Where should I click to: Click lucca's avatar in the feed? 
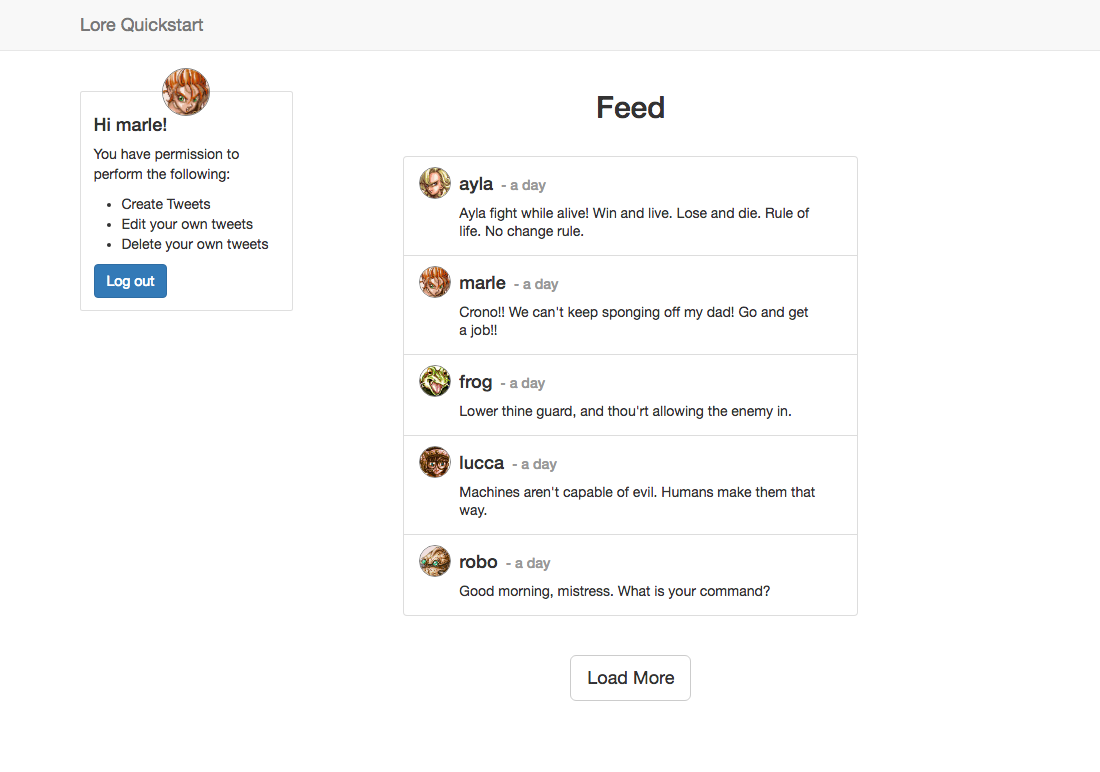[x=435, y=462]
